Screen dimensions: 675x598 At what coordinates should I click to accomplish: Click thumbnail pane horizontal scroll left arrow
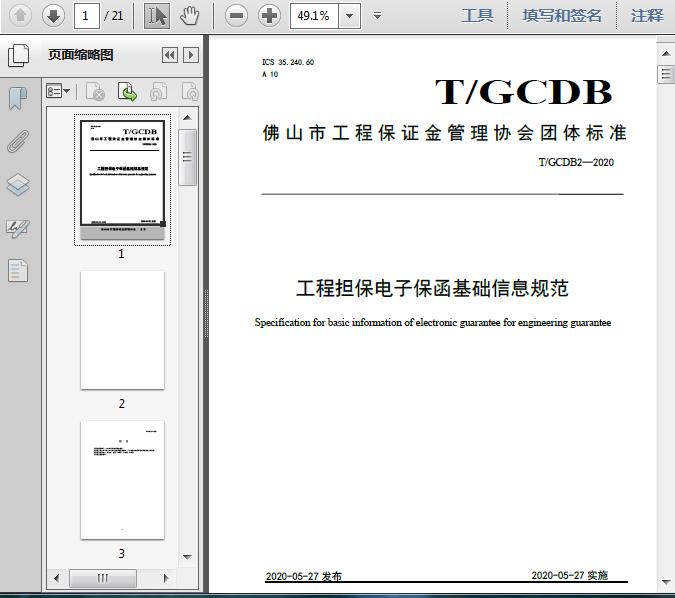[x=56, y=578]
